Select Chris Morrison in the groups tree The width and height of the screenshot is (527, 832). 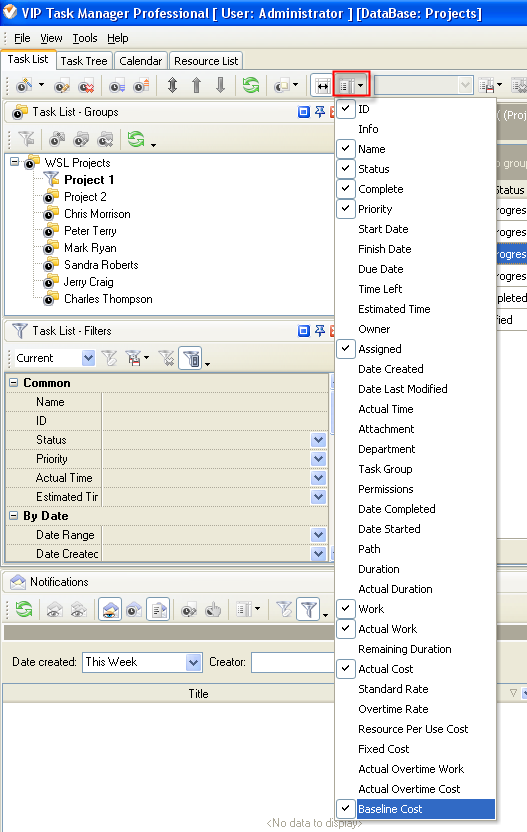97,214
